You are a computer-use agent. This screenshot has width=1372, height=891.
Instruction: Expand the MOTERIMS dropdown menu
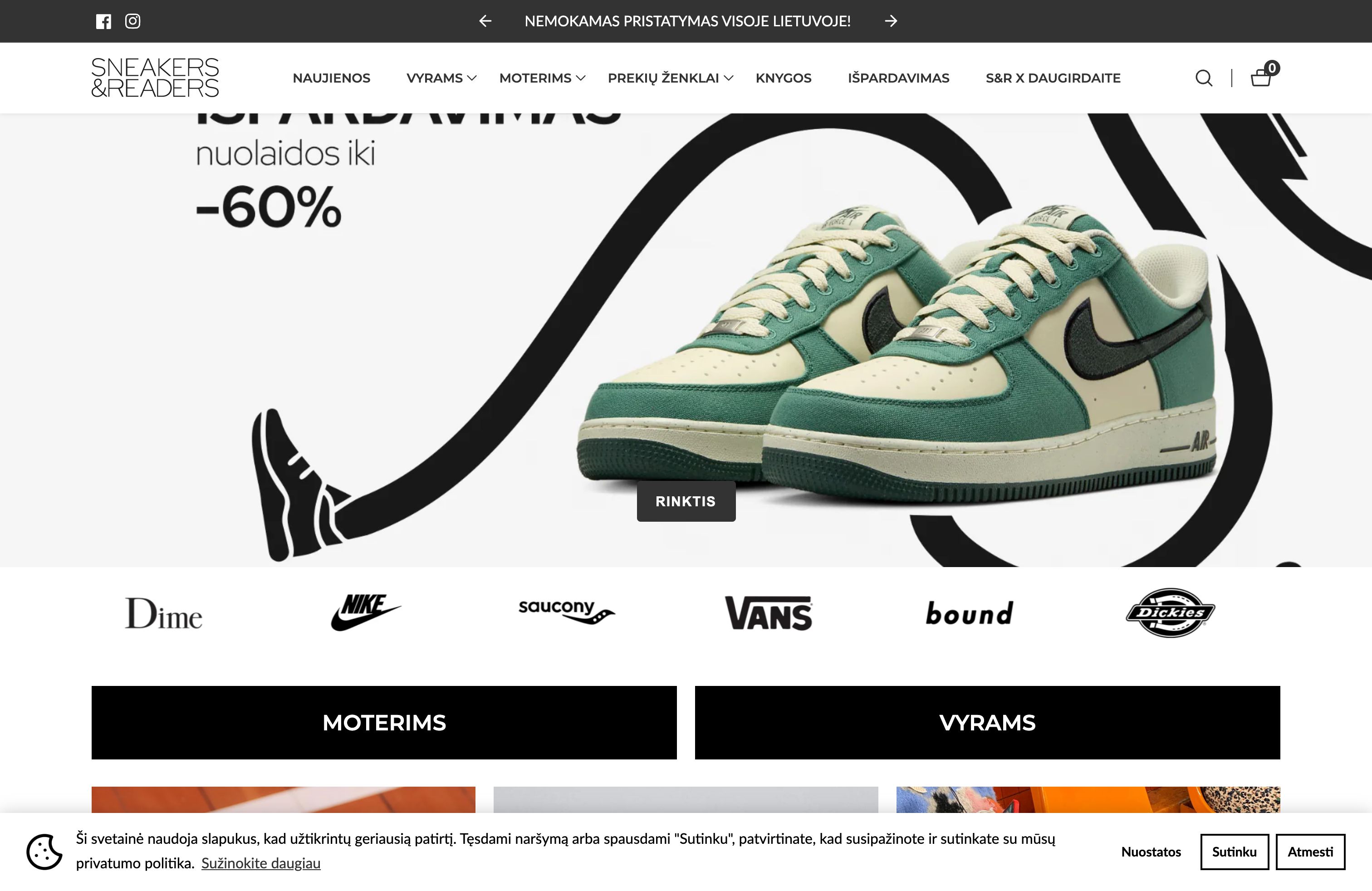(542, 78)
